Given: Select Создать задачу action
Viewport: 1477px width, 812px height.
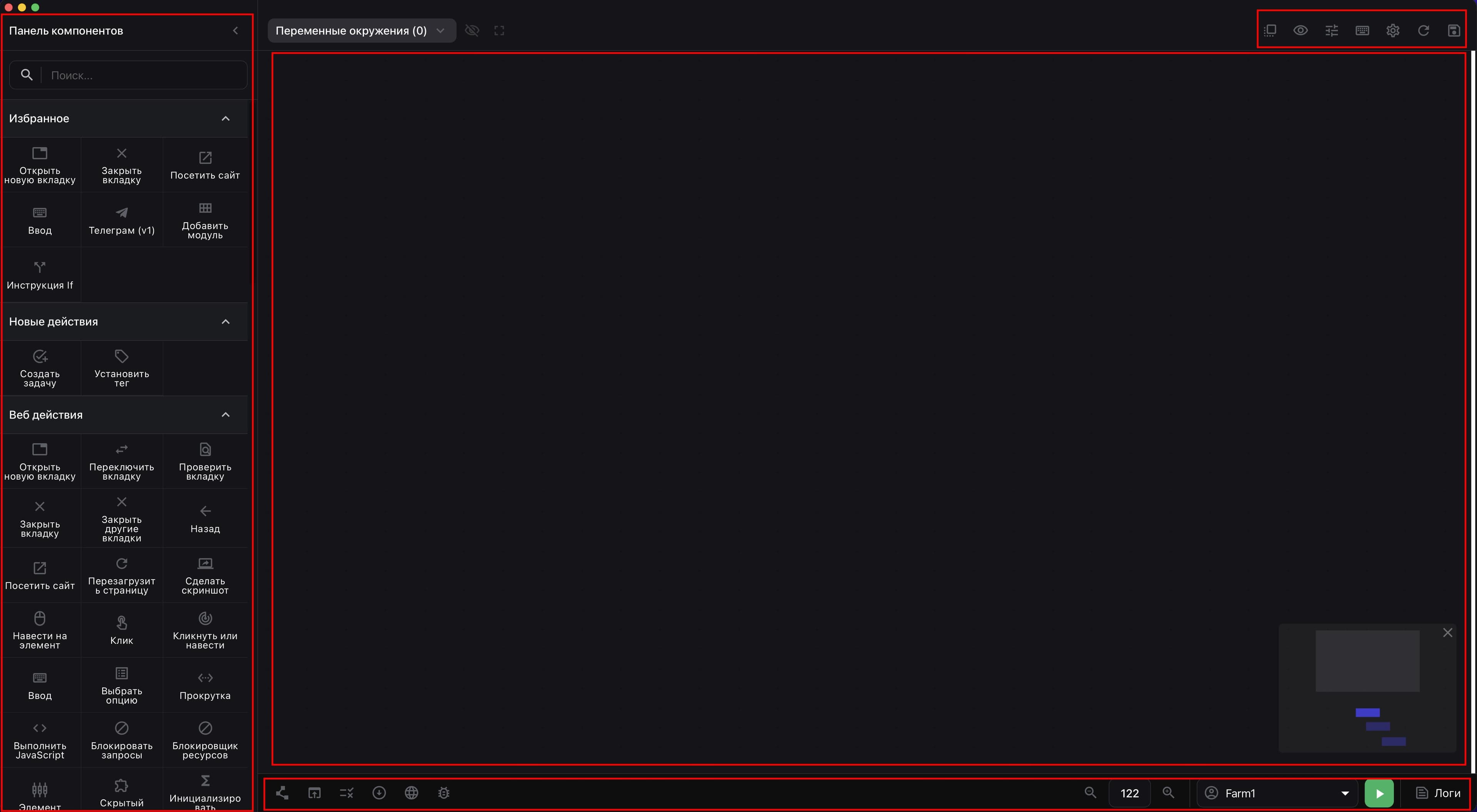Looking at the screenshot, I should pos(40,368).
